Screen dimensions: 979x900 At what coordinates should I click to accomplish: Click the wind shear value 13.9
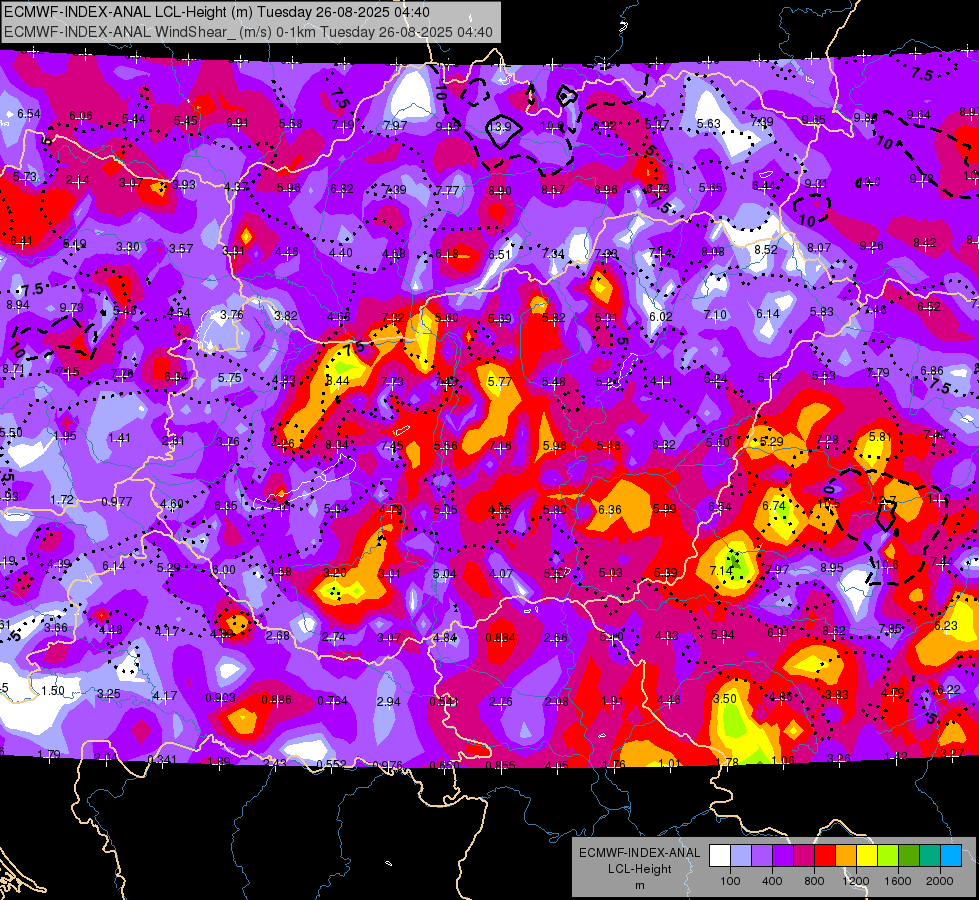point(500,127)
